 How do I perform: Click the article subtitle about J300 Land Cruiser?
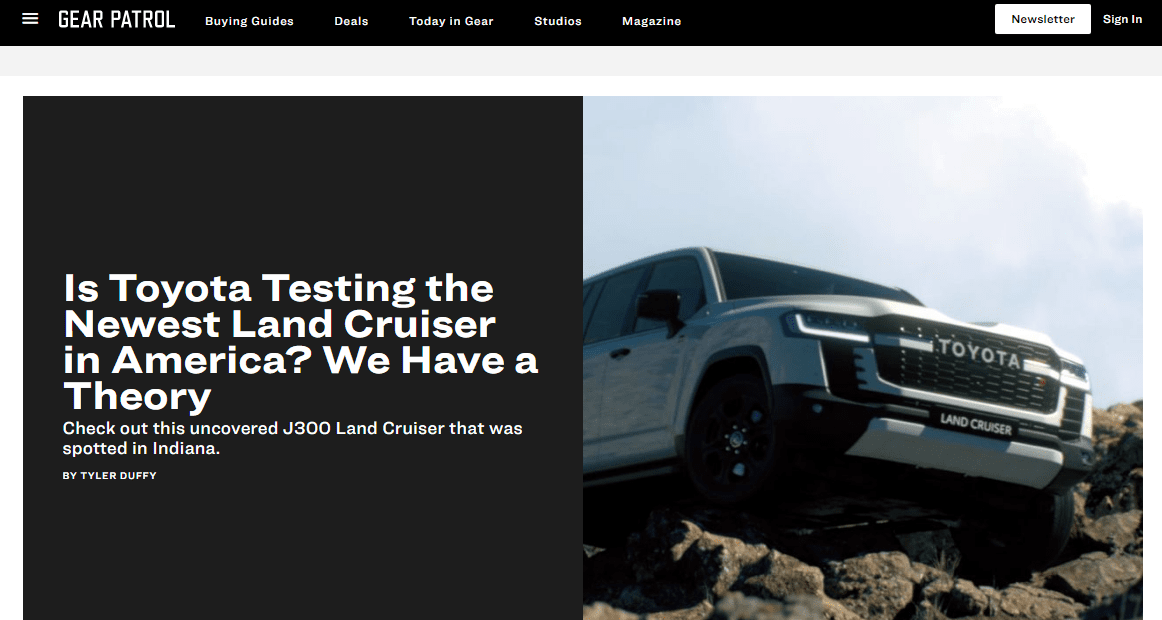click(x=293, y=438)
